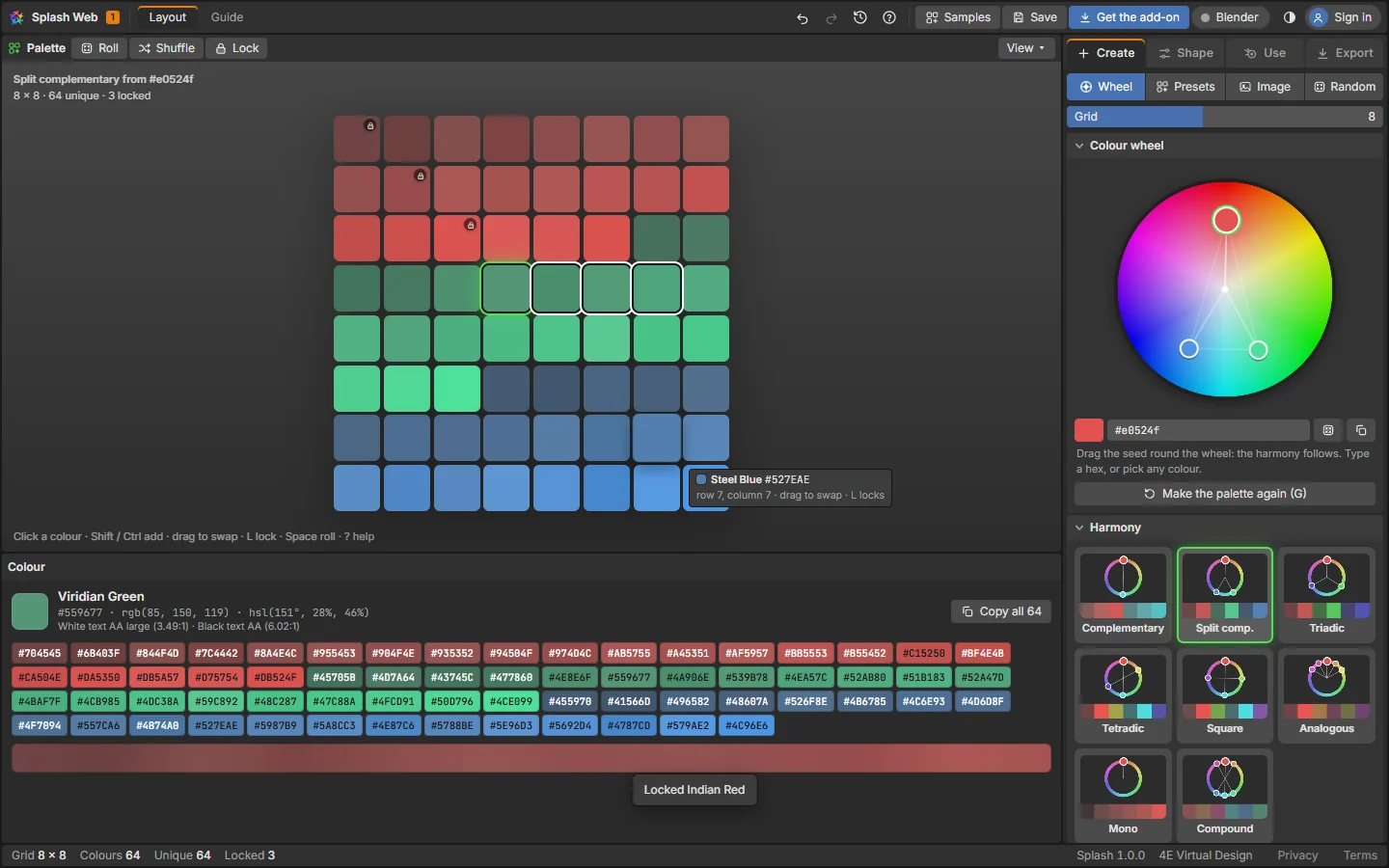
Task: Choose the Tetradic harmony card
Action: (1123, 695)
